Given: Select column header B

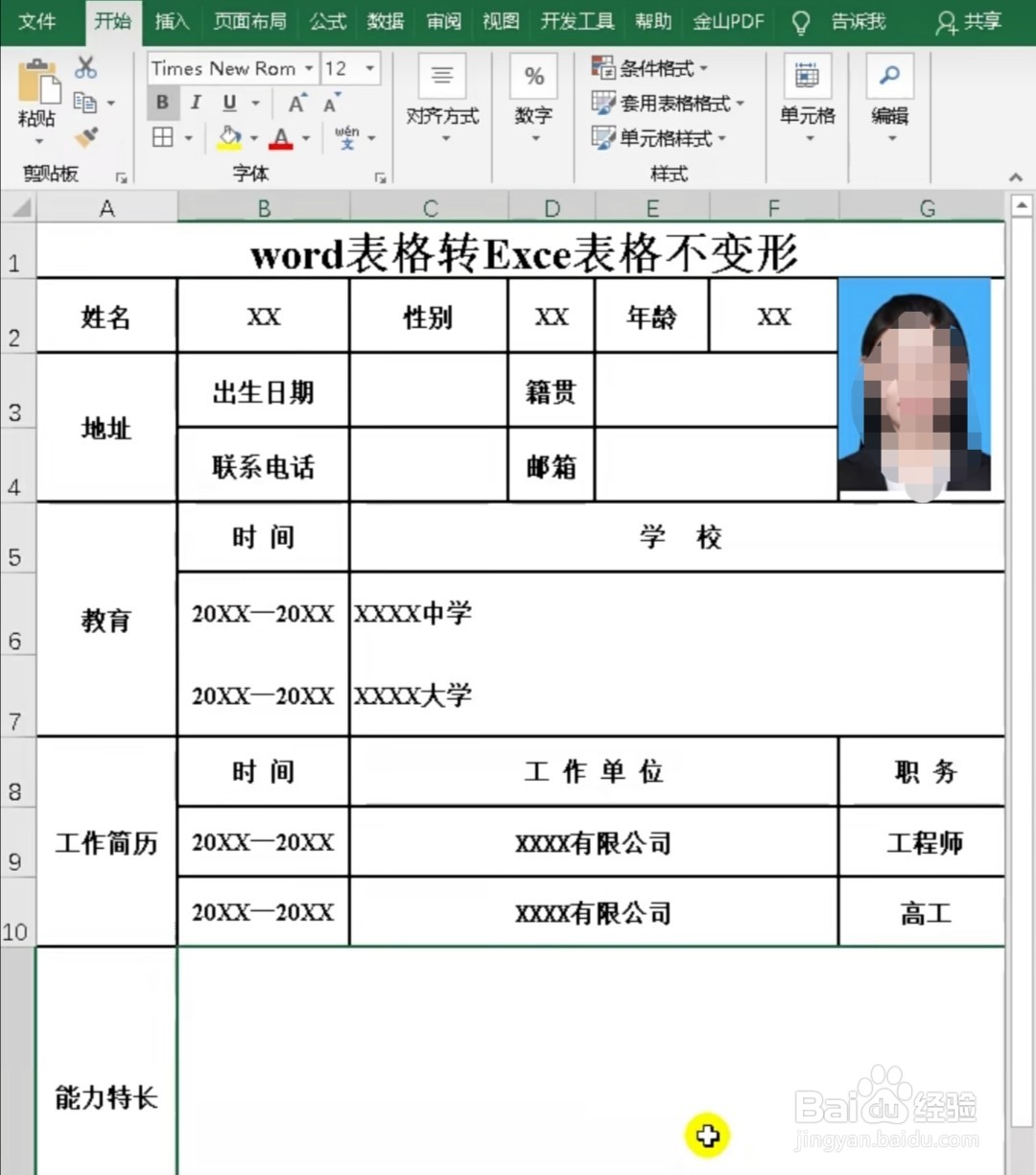Looking at the screenshot, I should pyautogui.click(x=263, y=206).
